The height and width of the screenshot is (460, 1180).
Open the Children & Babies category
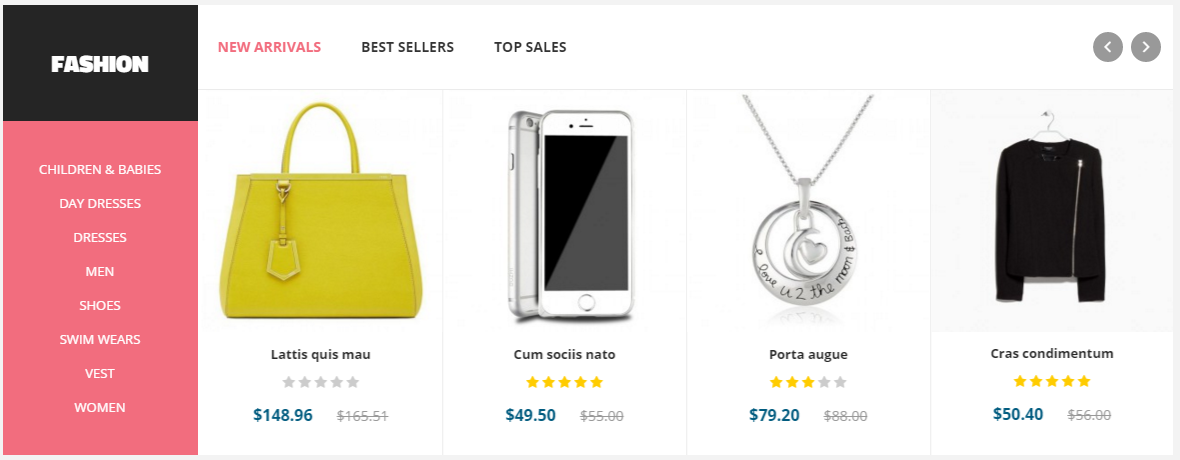tap(100, 170)
